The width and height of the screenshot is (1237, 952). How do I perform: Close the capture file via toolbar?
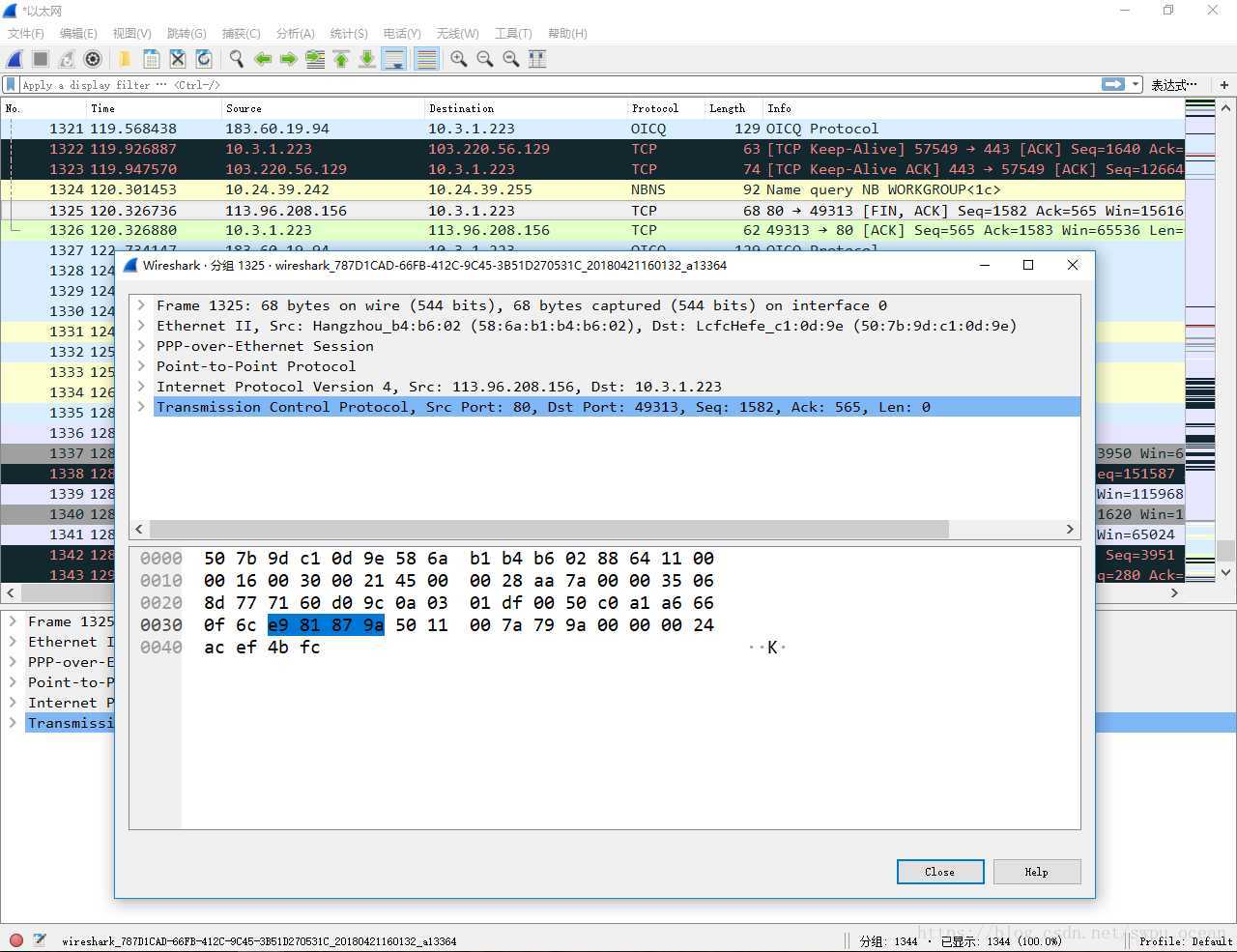tap(178, 59)
